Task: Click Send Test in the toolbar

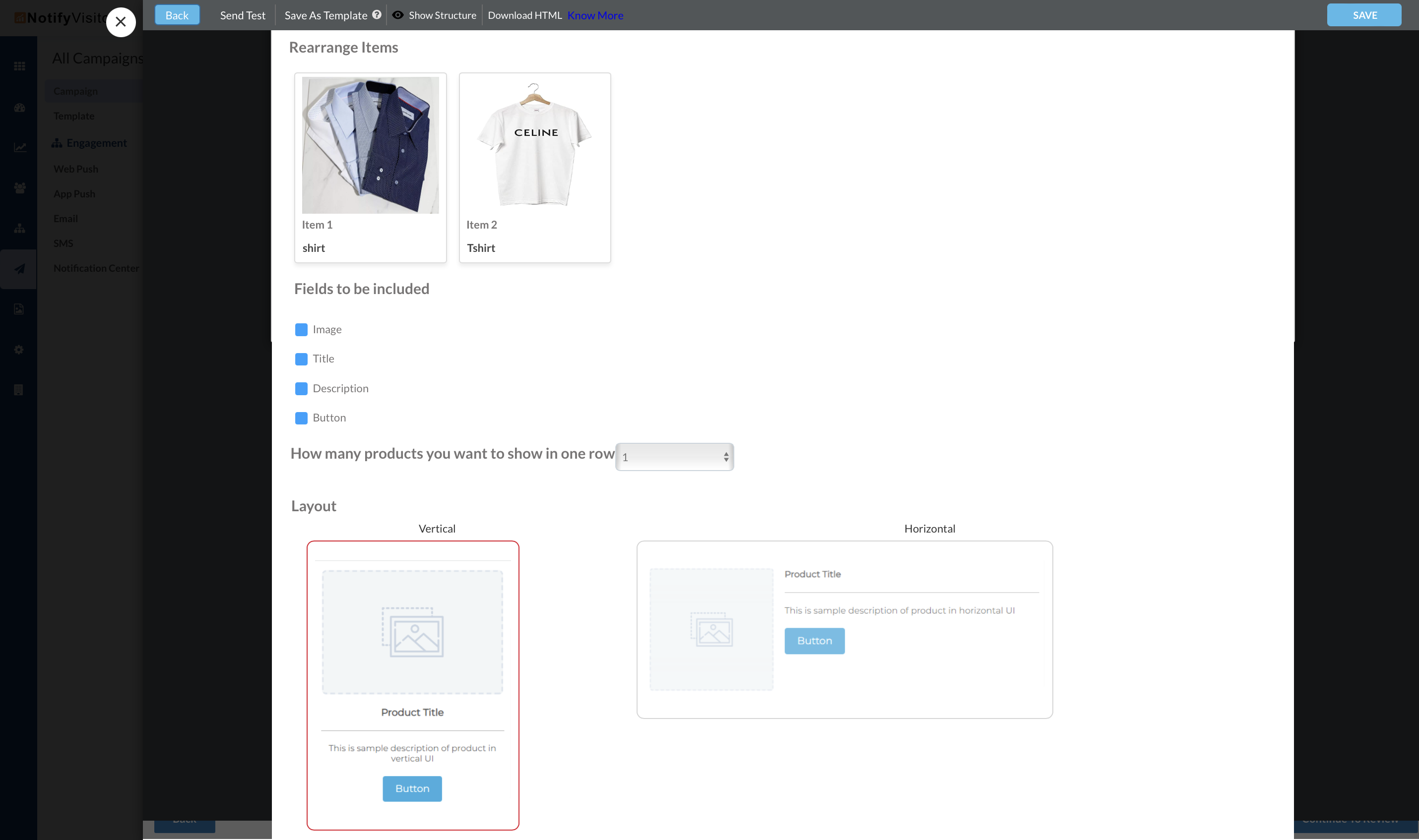Action: point(242,15)
